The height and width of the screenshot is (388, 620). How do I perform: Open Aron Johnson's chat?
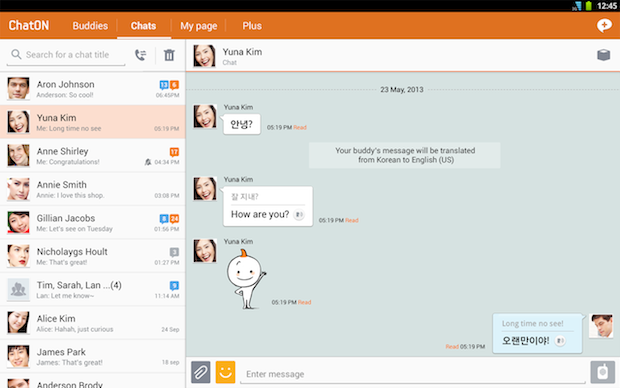[93, 88]
